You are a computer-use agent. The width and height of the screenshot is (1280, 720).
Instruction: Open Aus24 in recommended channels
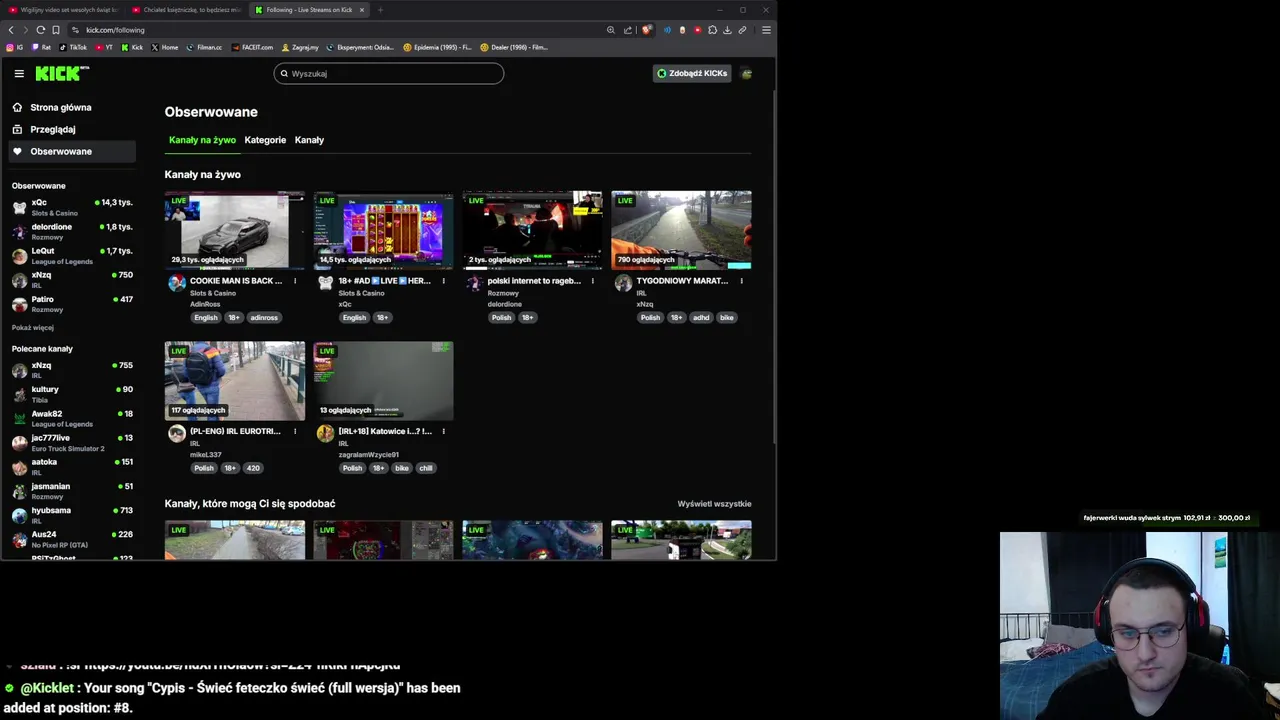point(72,538)
